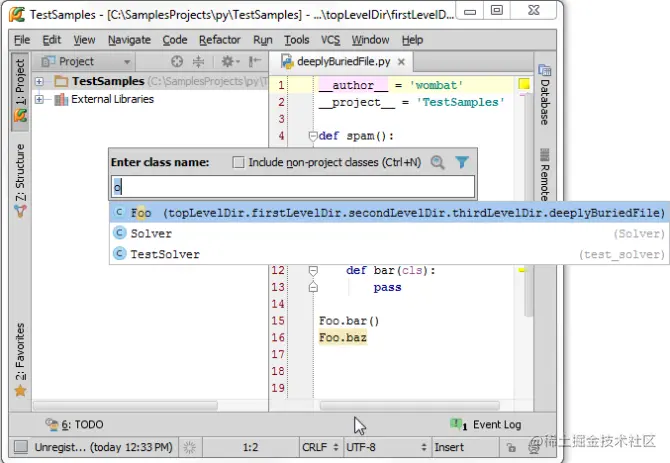
Task: Close the deeplyBuriedFile.py tab
Action: pos(401,62)
